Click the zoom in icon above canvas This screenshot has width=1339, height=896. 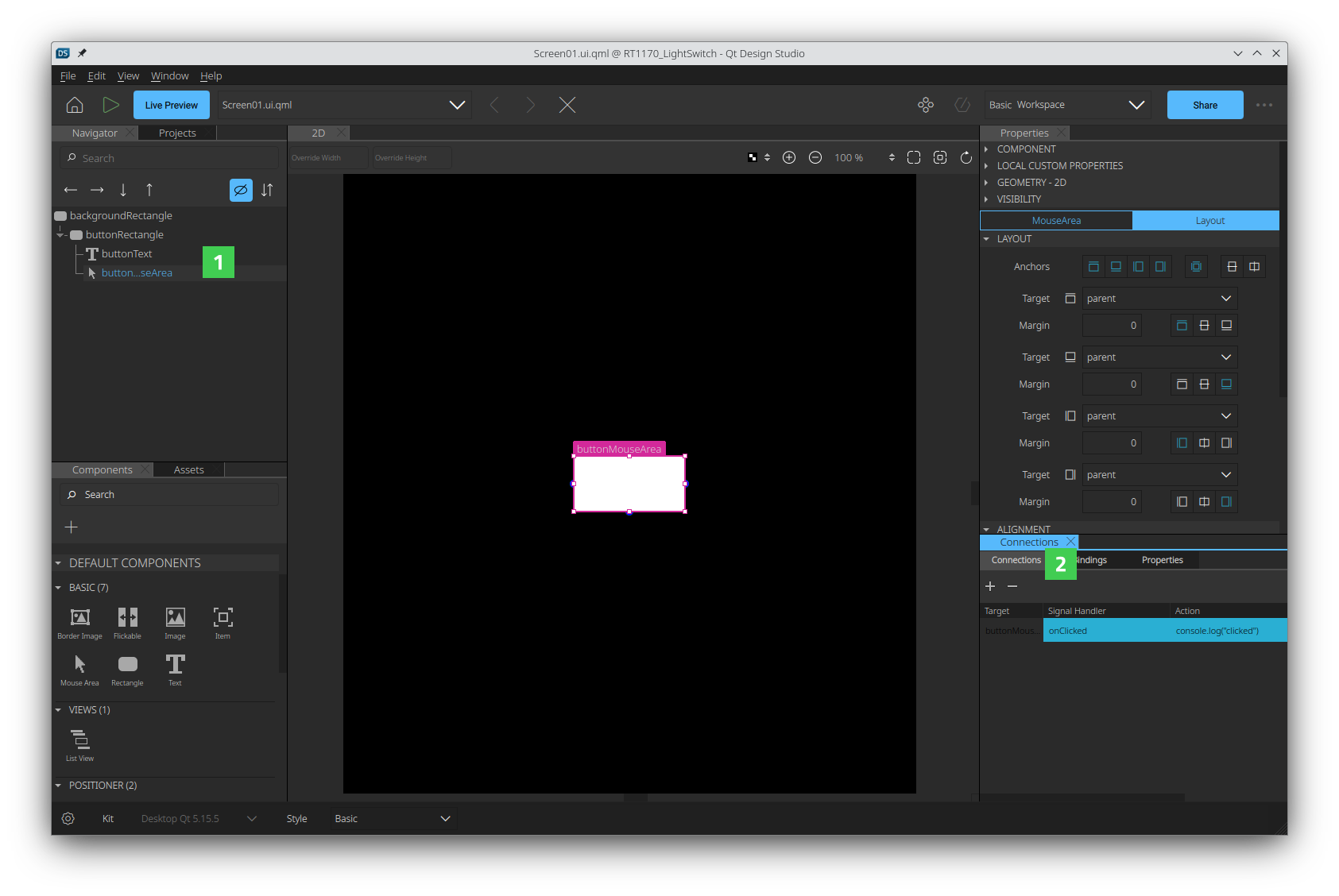789,158
